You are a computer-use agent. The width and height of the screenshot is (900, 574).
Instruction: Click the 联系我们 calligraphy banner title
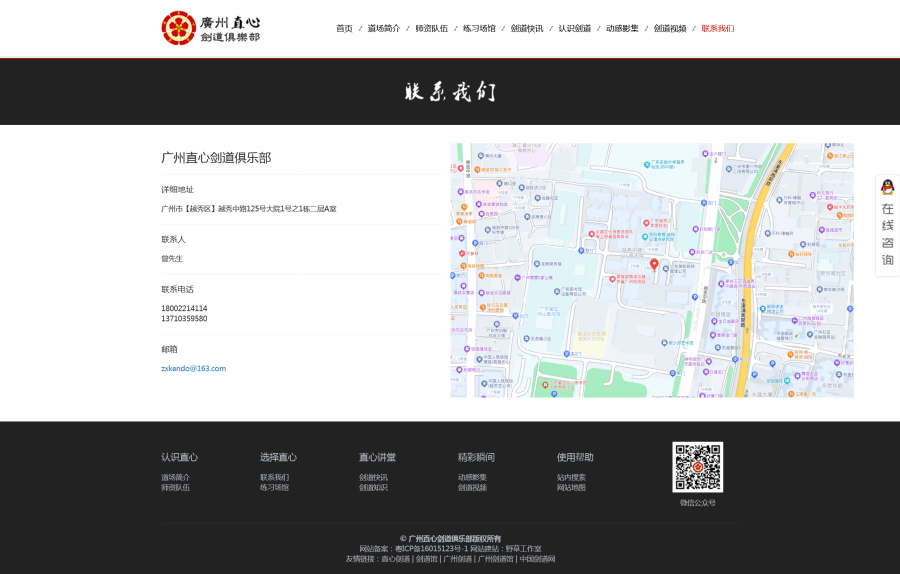pos(450,91)
